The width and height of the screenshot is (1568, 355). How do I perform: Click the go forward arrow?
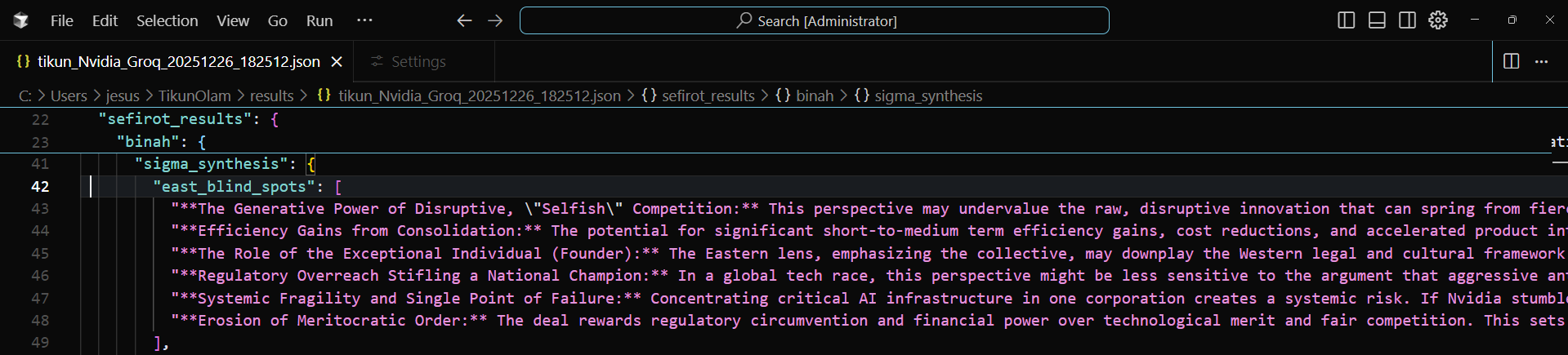495,20
